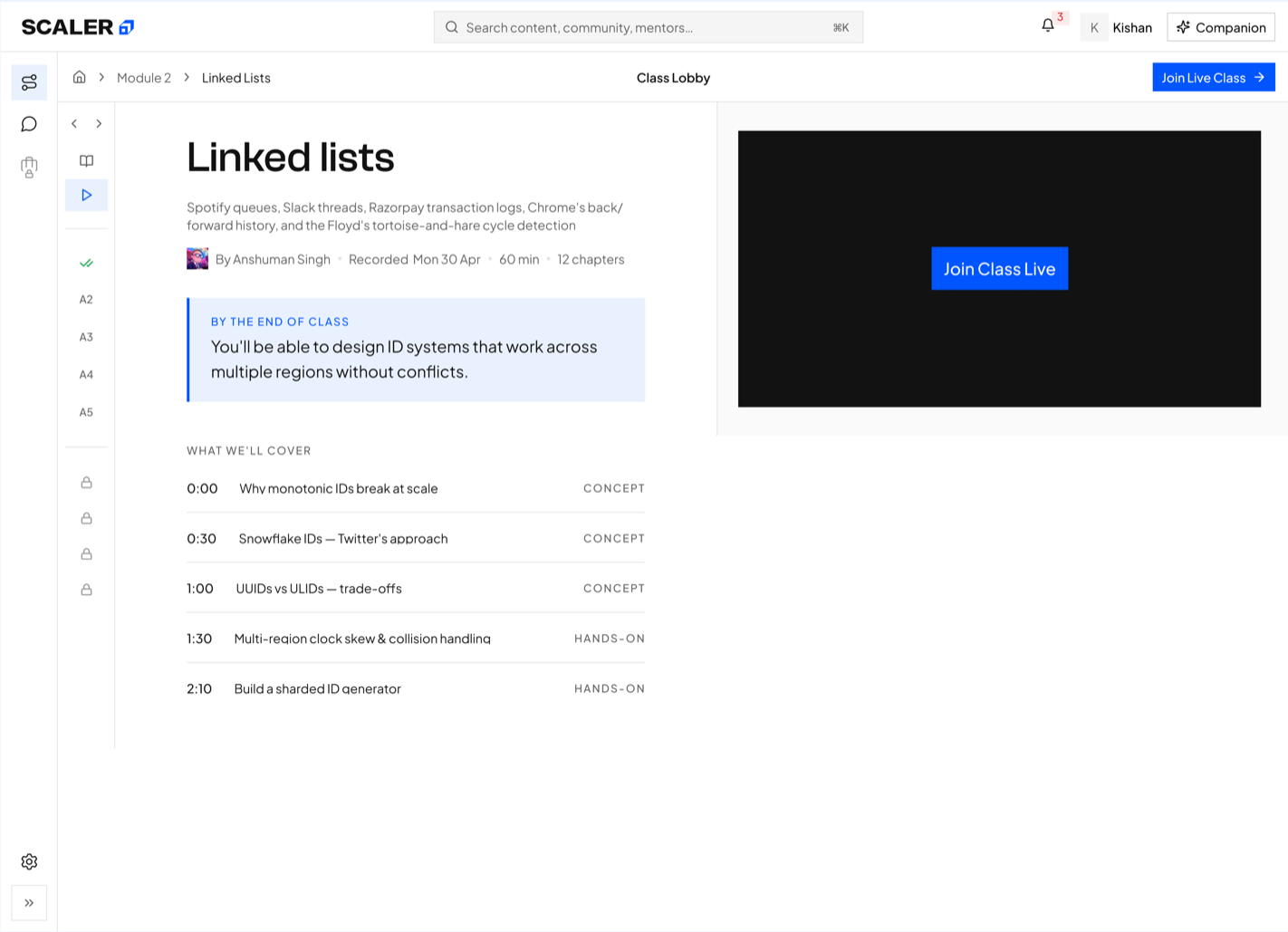Click the fourth locked item padlock
Screen dimensions: 1288x932
click(86, 590)
